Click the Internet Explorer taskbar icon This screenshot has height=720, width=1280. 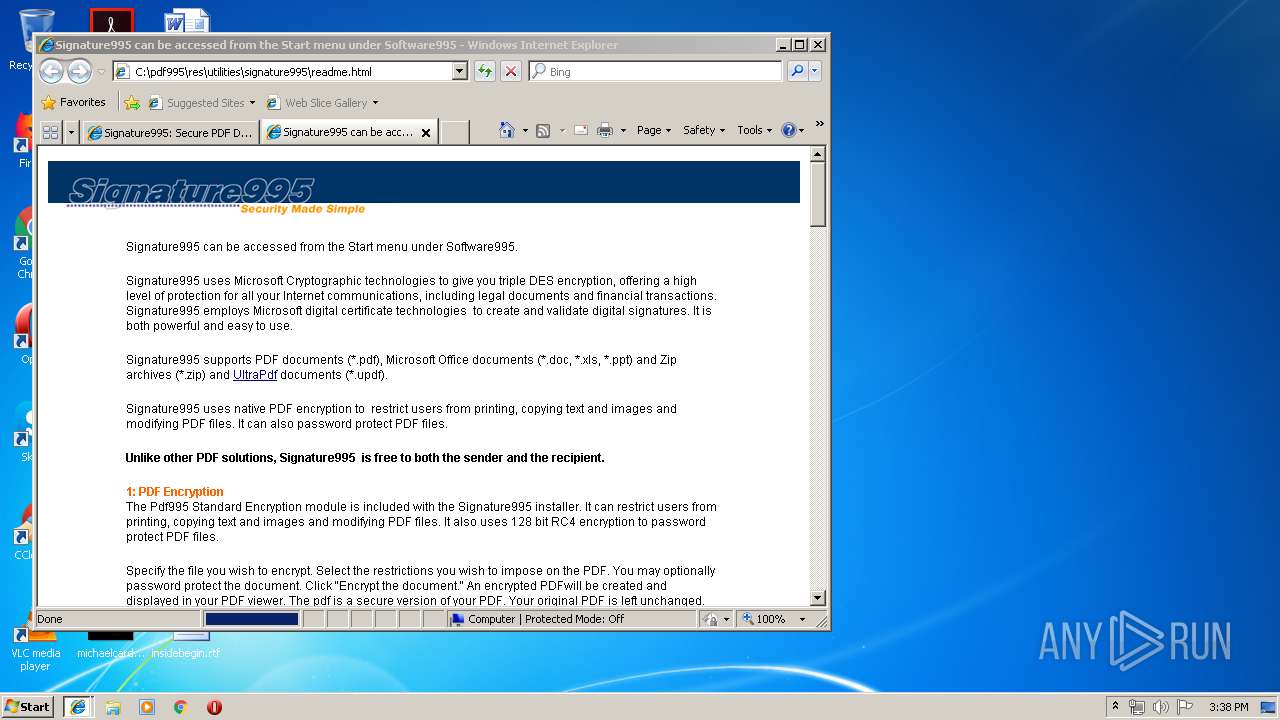pos(78,706)
